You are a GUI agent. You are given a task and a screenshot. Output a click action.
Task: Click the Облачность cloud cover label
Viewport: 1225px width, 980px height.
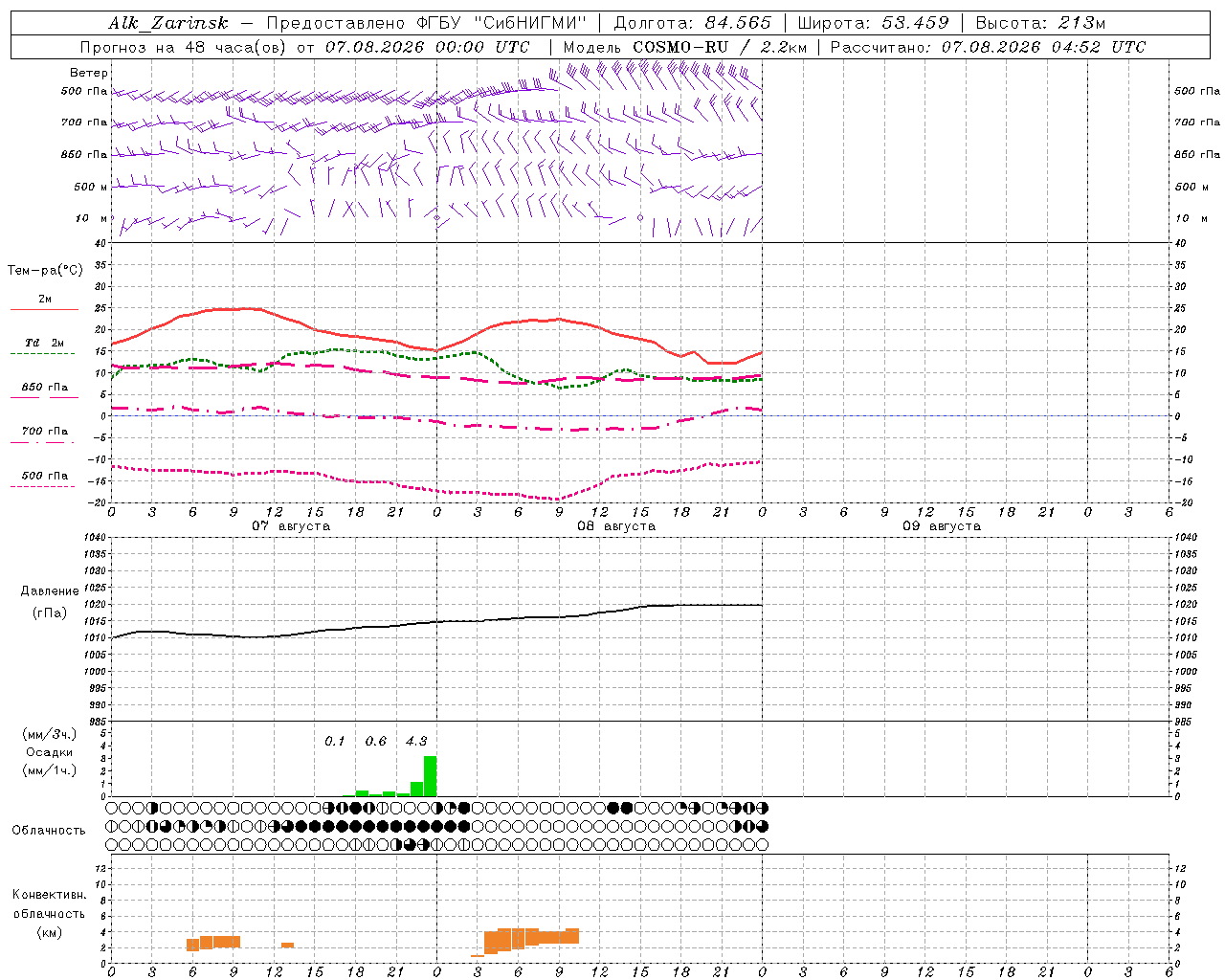coord(49,831)
